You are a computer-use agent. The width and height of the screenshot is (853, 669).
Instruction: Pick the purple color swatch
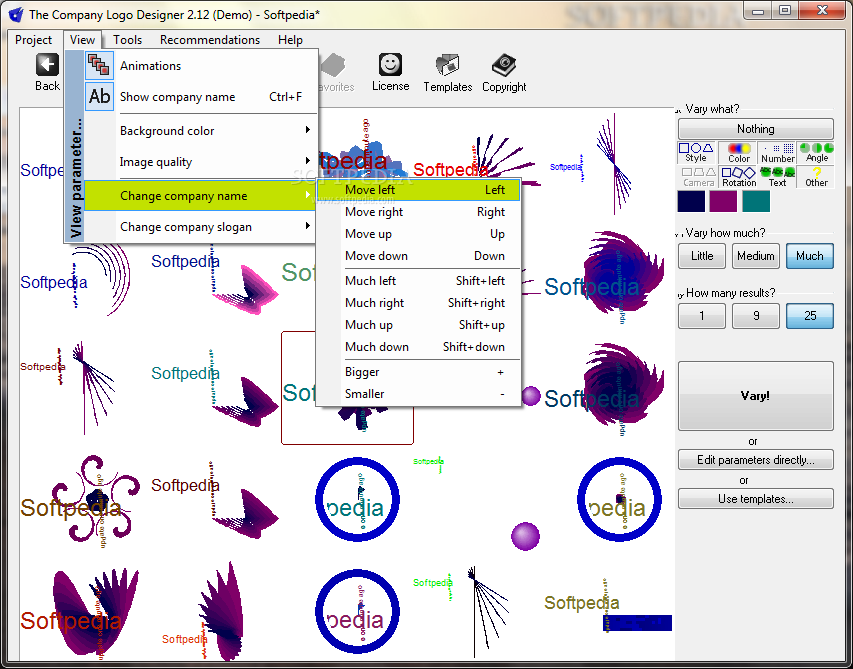tap(724, 202)
